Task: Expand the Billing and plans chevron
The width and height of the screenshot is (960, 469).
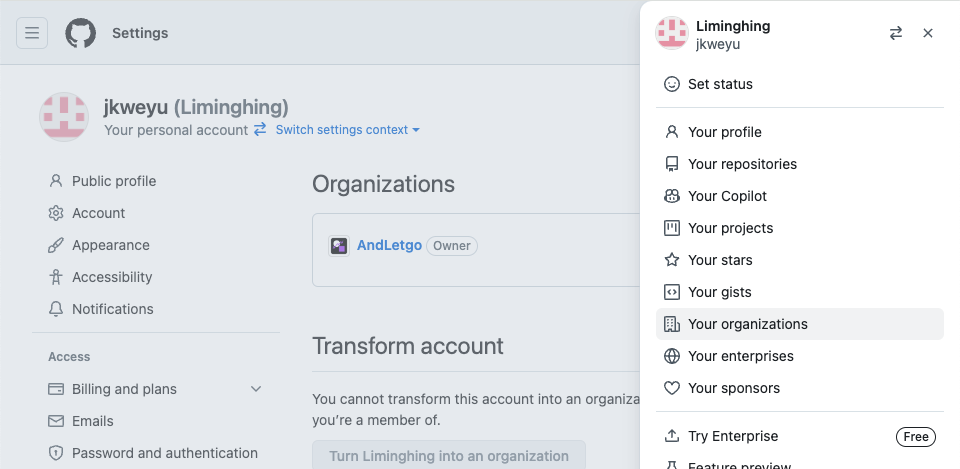Action: click(x=256, y=389)
